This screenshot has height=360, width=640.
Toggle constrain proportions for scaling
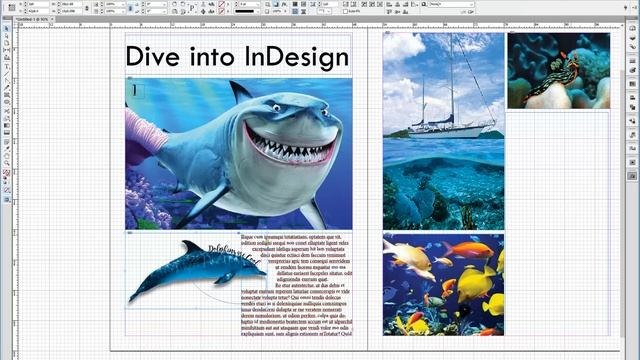131,8
